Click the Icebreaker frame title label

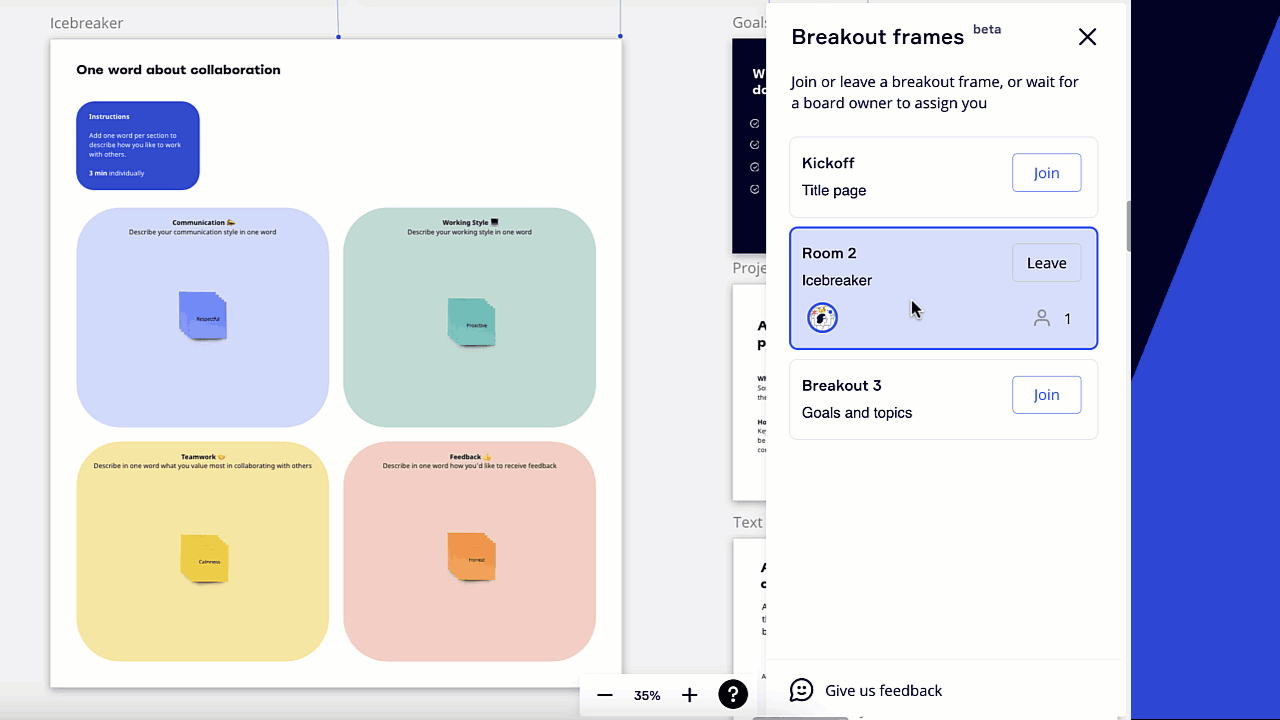pyautogui.click(x=87, y=23)
